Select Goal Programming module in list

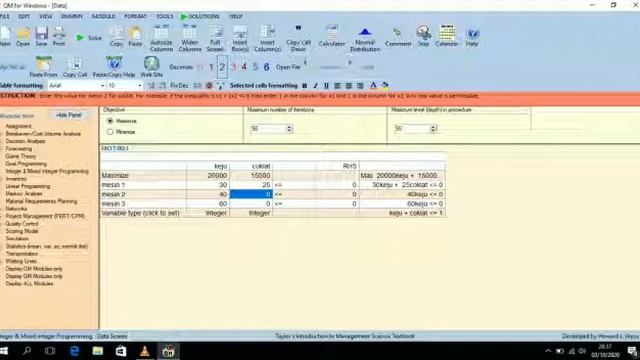pos(26,164)
